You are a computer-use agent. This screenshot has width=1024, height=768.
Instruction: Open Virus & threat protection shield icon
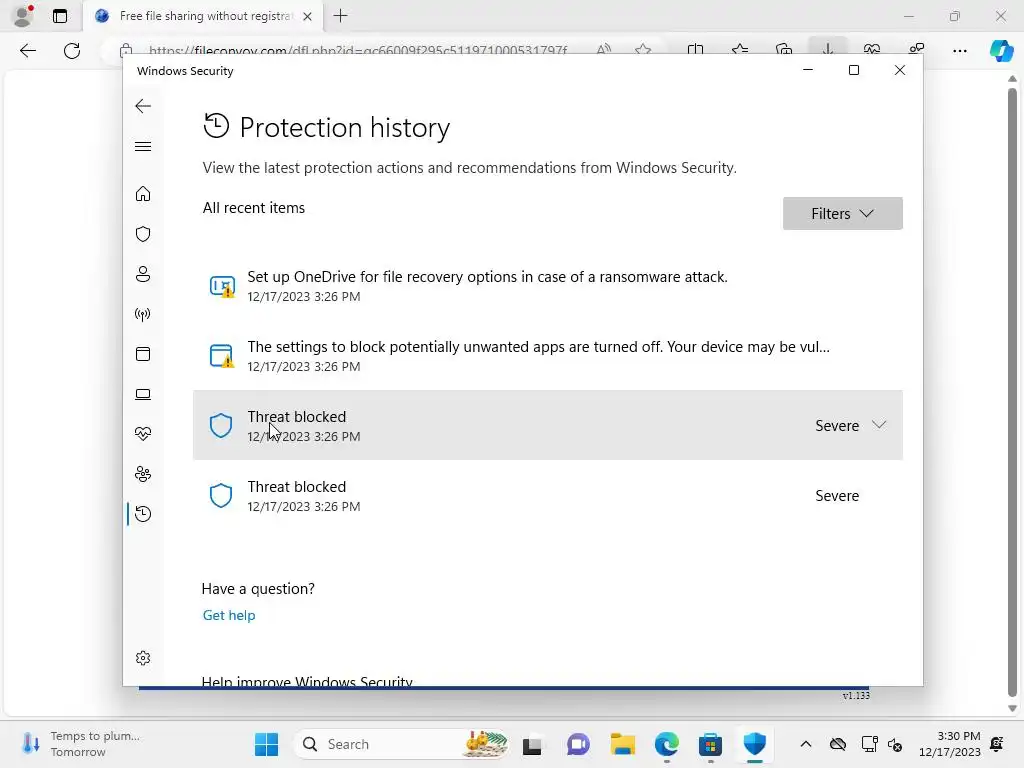[x=143, y=234]
